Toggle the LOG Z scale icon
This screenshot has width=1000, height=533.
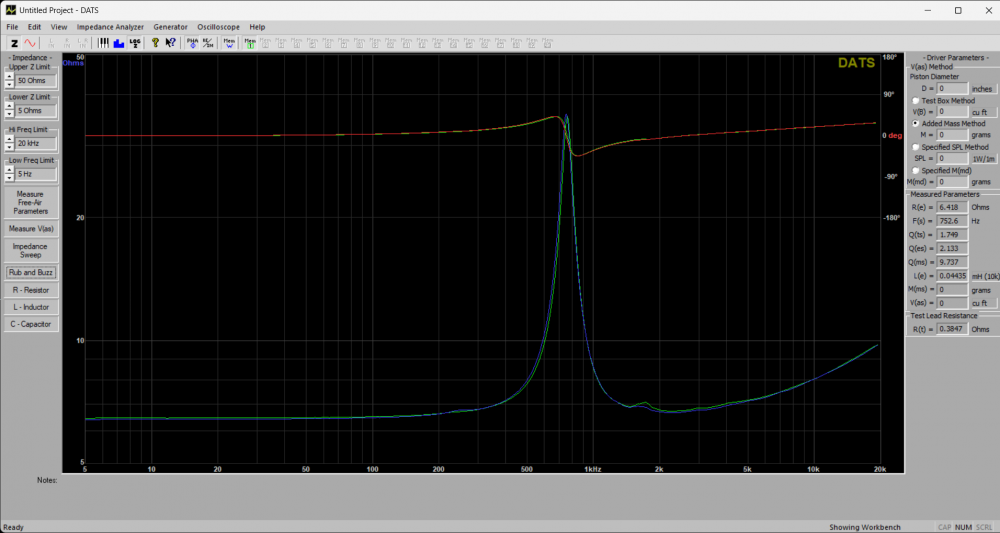click(x=135, y=43)
